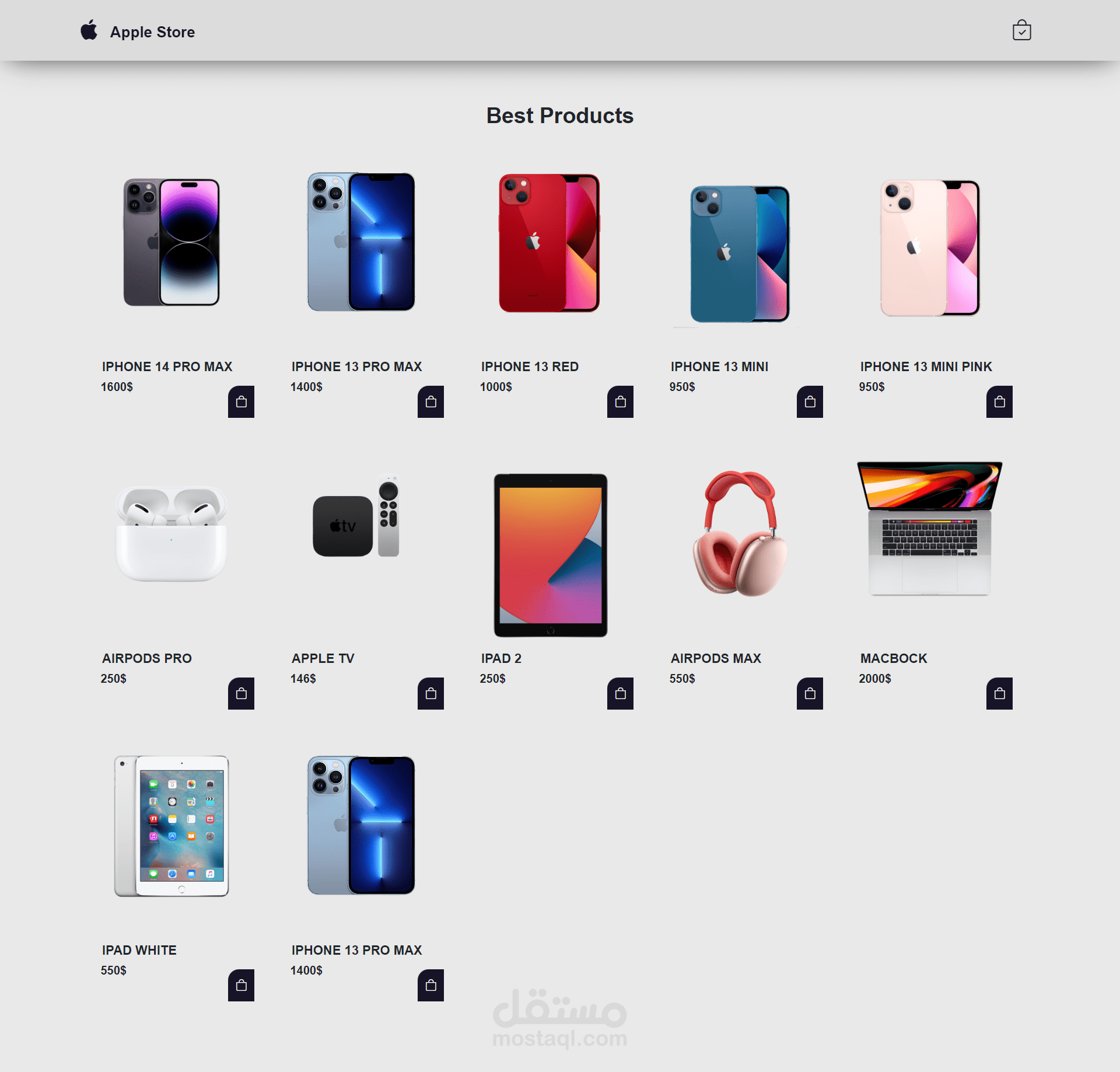The image size is (1120, 1072).
Task: Add iPad White to cart
Action: coord(241,985)
